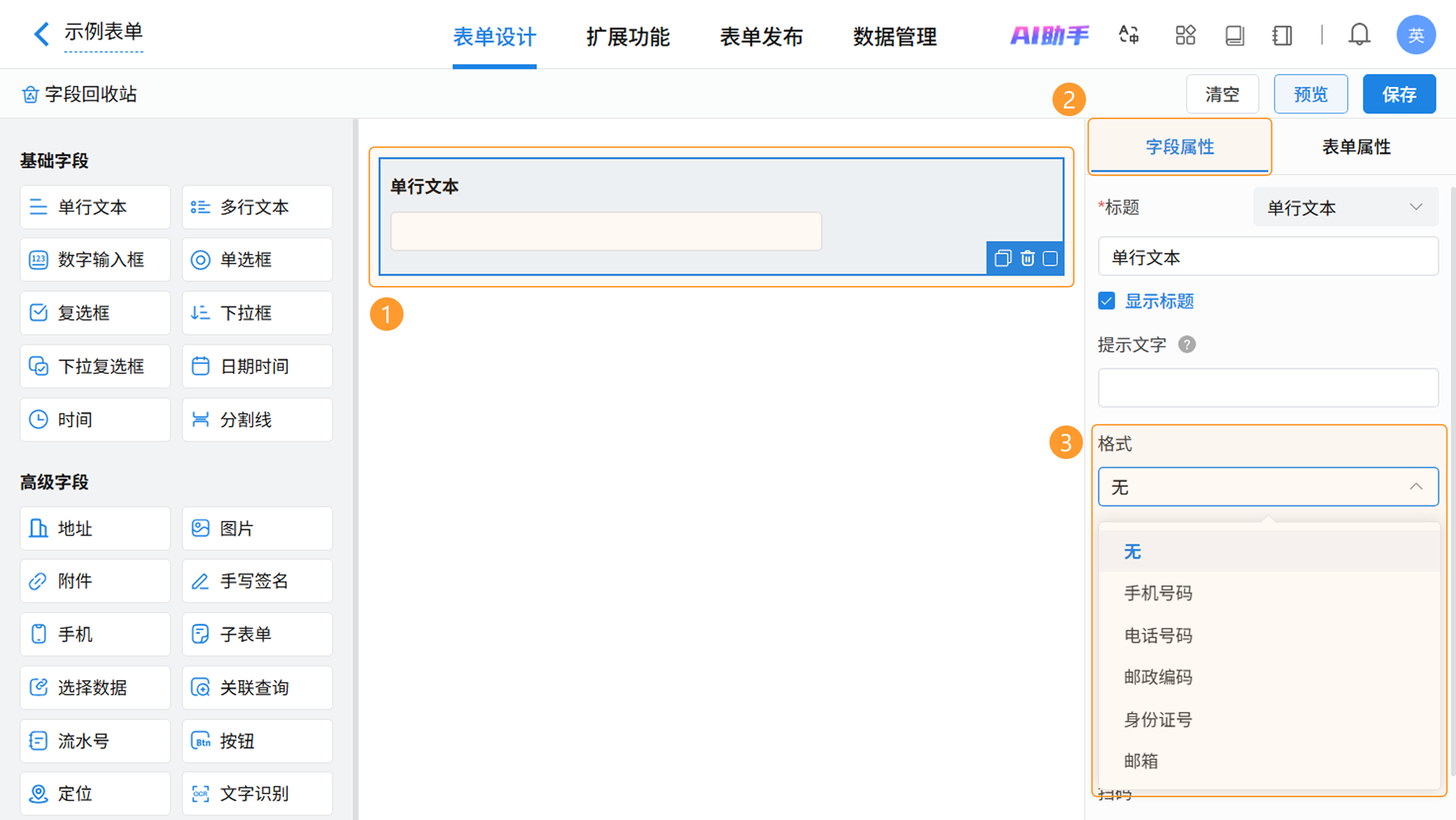Open the AI助手 assistant
The height and width of the screenshot is (820, 1456).
[x=1049, y=35]
